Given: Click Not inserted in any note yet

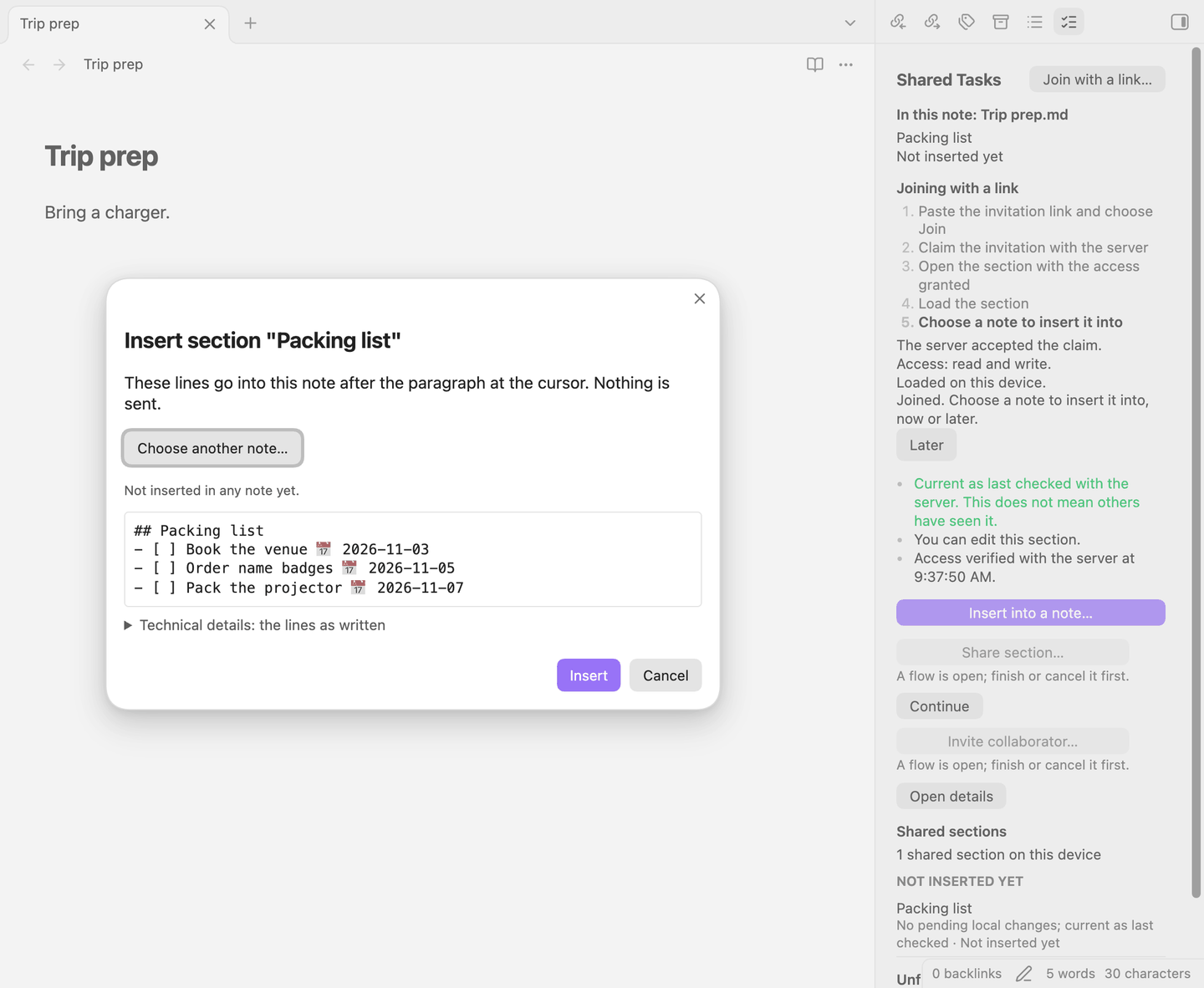Looking at the screenshot, I should pyautogui.click(x=212, y=491).
